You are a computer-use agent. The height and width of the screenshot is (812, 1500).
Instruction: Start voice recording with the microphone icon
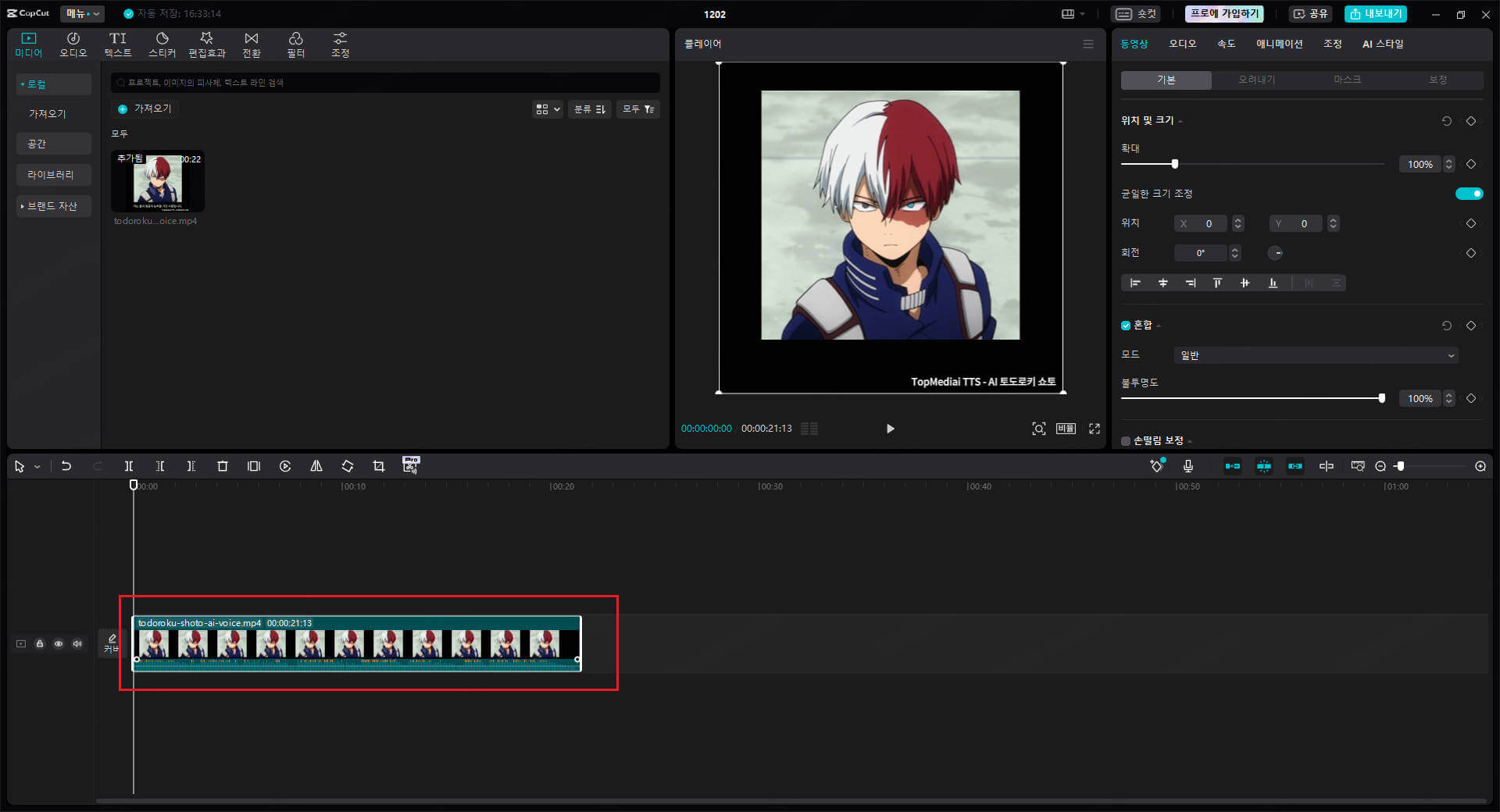click(1188, 466)
